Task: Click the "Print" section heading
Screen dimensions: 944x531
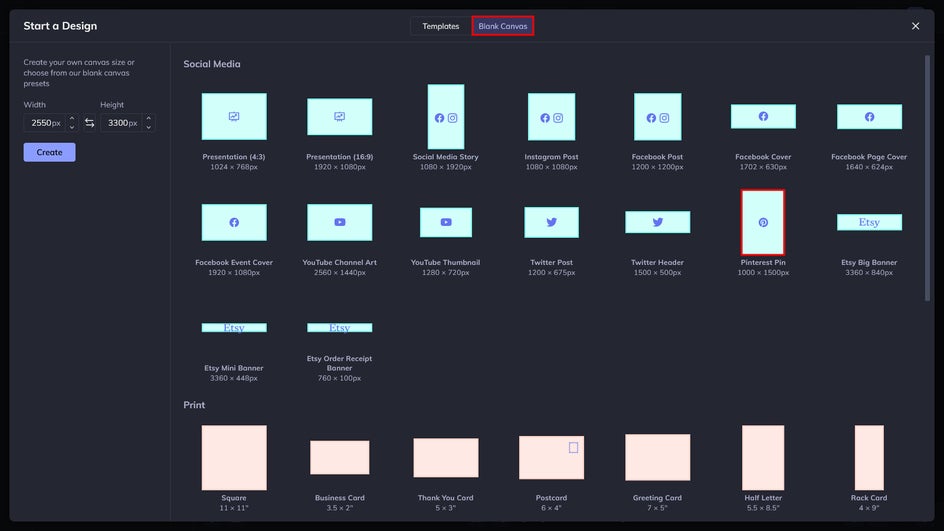Action: (x=194, y=405)
